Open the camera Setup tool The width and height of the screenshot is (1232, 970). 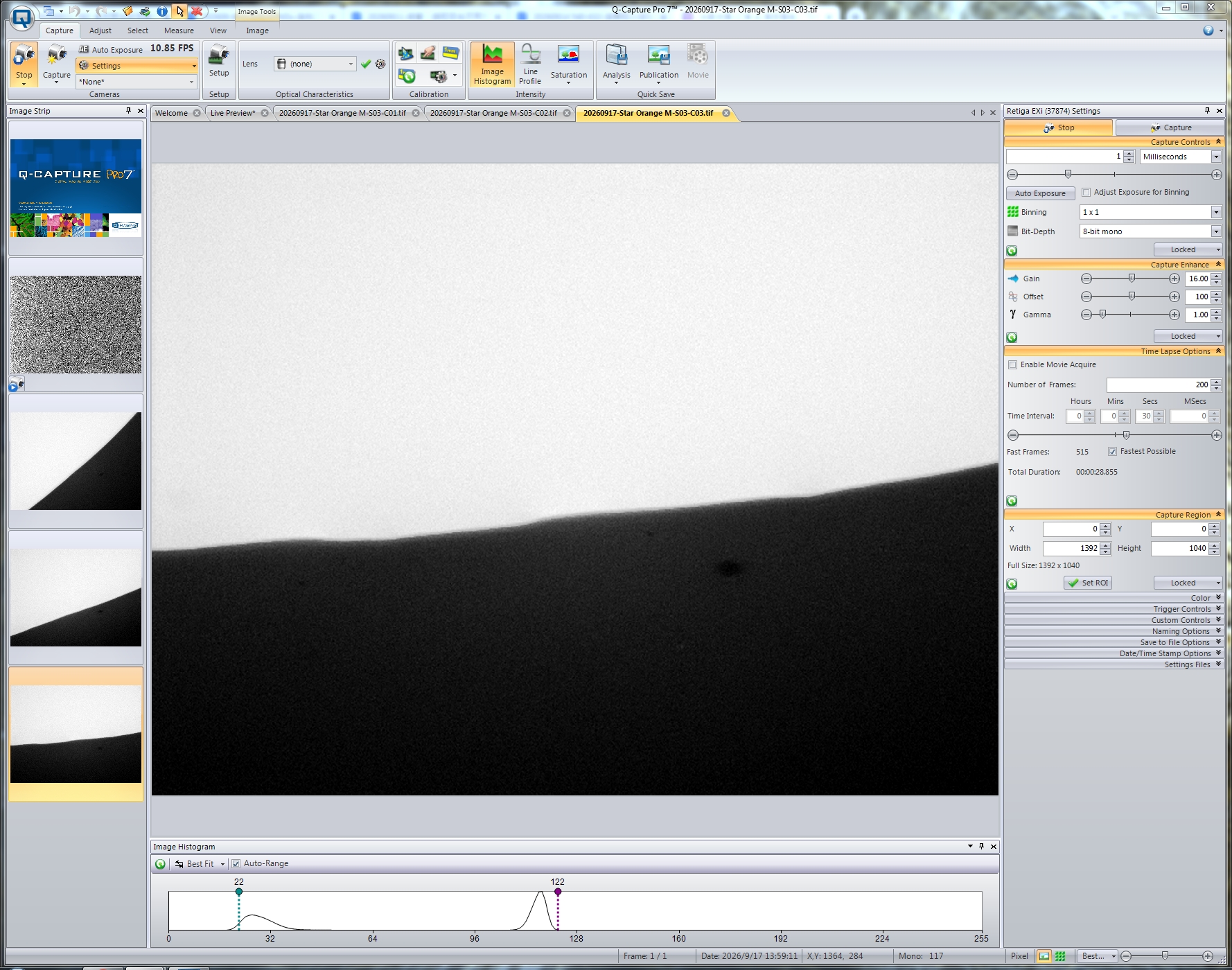coord(219,60)
